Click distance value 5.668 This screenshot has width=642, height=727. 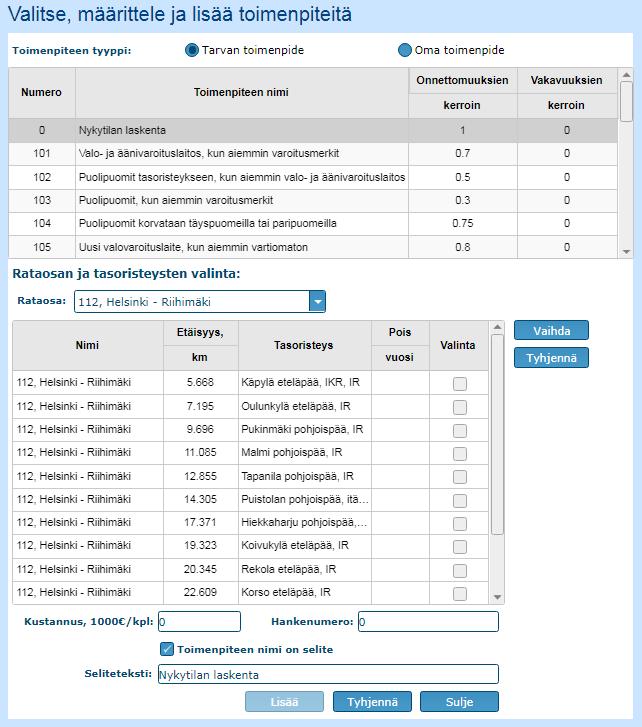tap(200, 383)
